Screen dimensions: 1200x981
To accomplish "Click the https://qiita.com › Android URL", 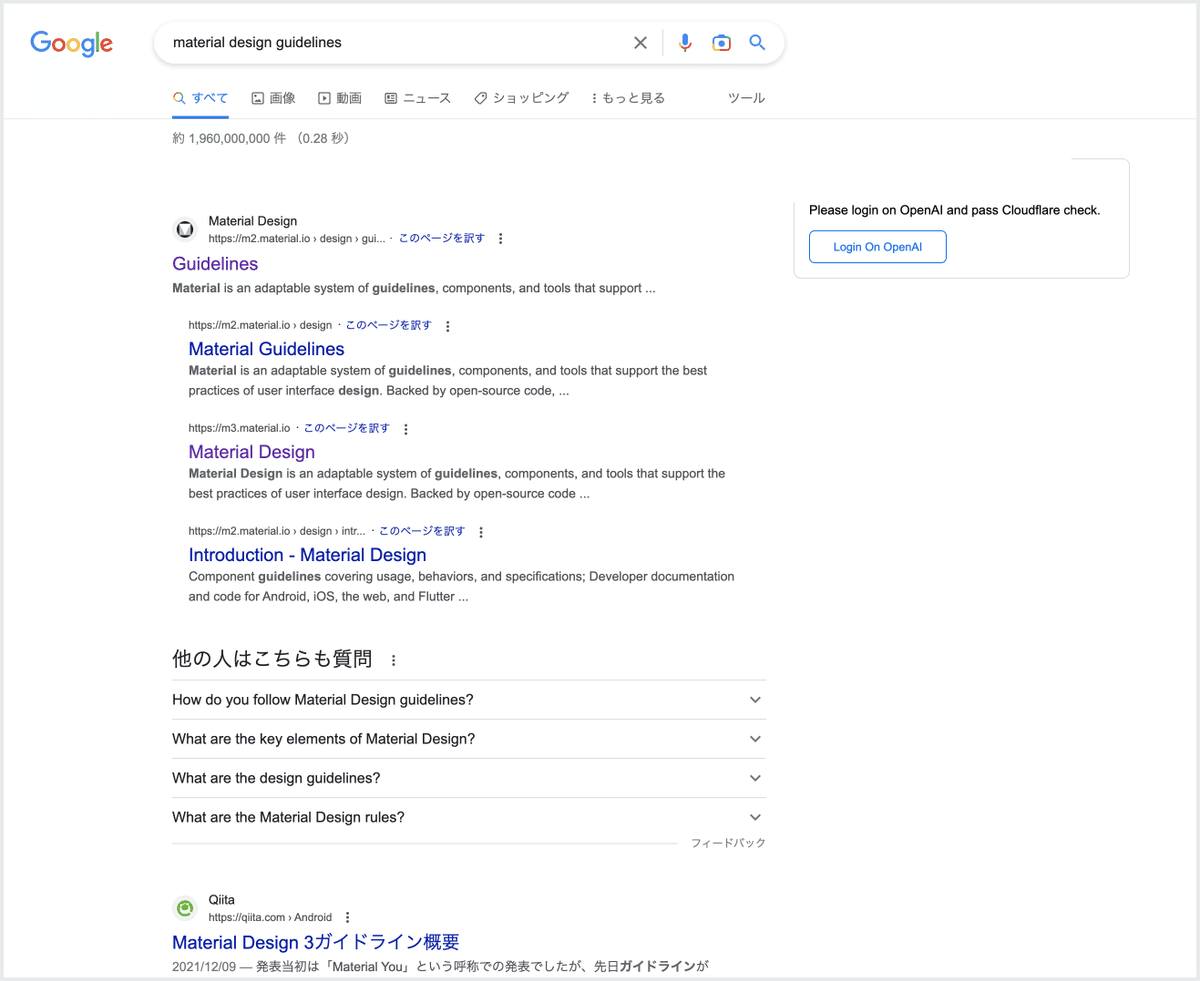I will [x=270, y=917].
